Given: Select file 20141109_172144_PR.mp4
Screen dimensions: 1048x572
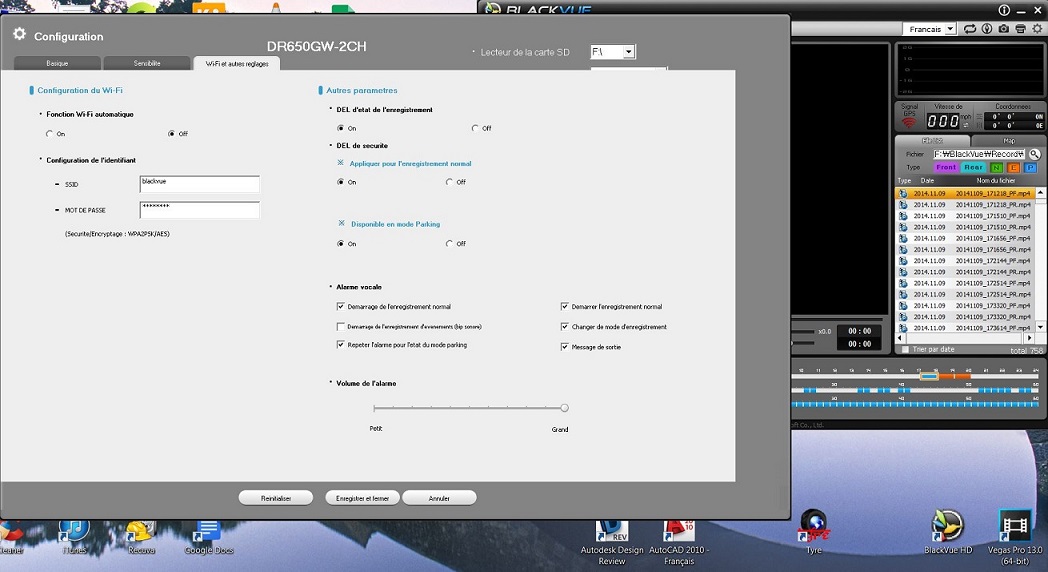Looking at the screenshot, I should coord(965,272).
